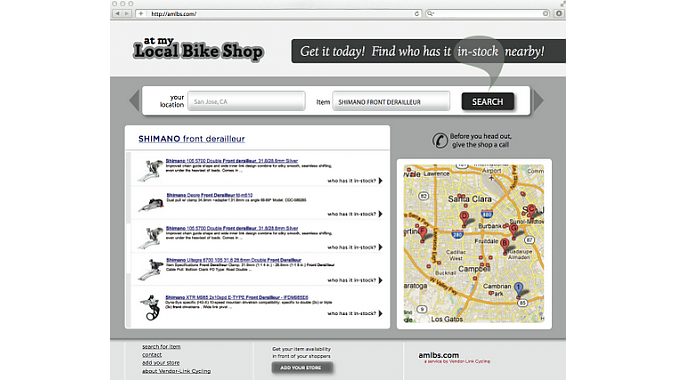Viewport: 676px width, 380px height.
Task: Click inside the your location field
Action: point(246,101)
